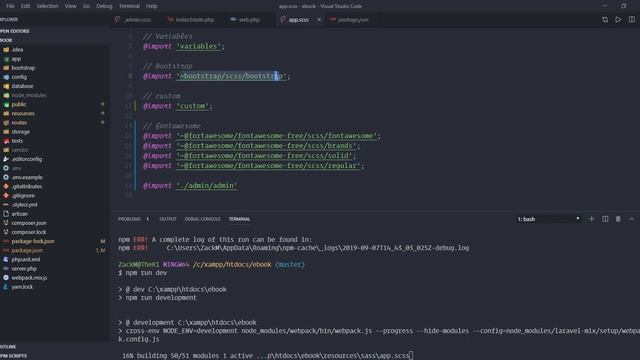Image resolution: width=640 pixels, height=360 pixels.
Task: Open the Go menu
Action: 86,6
